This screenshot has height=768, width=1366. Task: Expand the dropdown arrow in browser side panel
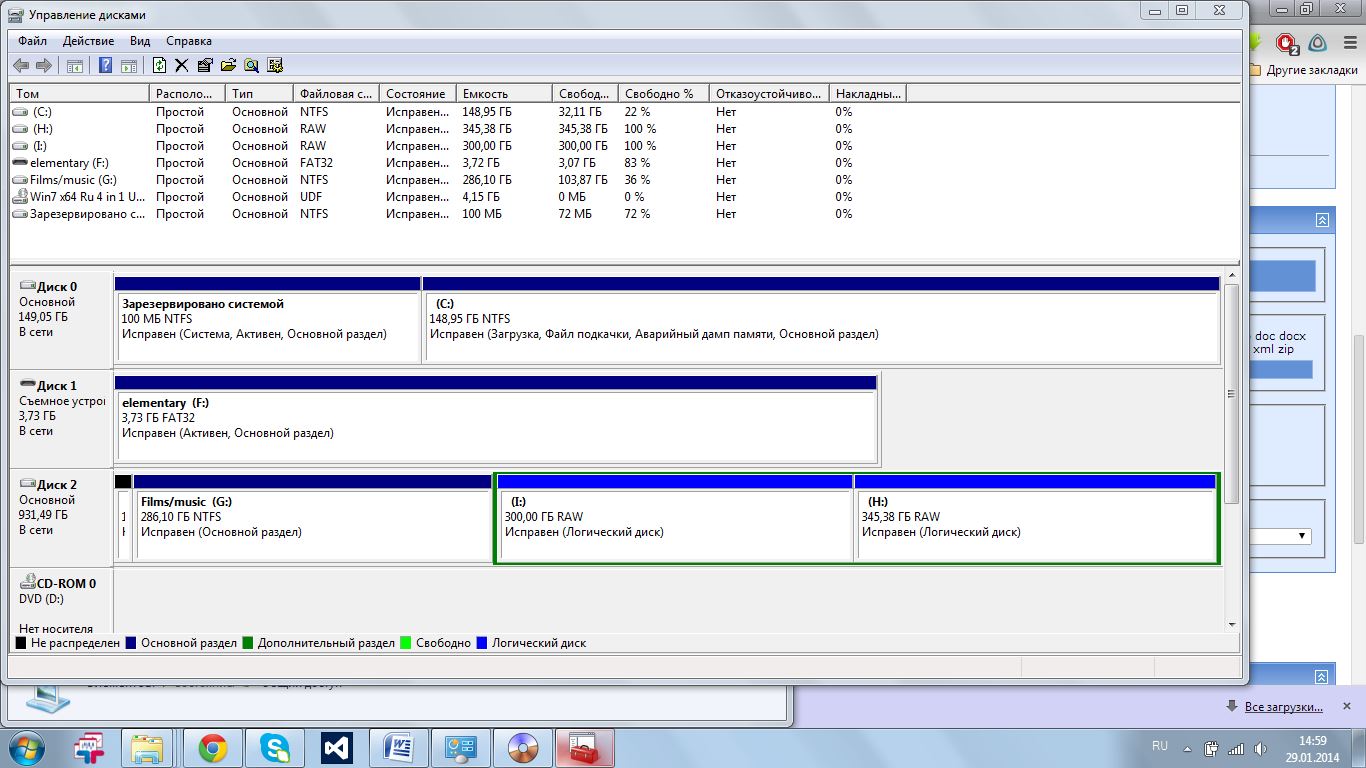point(1302,536)
